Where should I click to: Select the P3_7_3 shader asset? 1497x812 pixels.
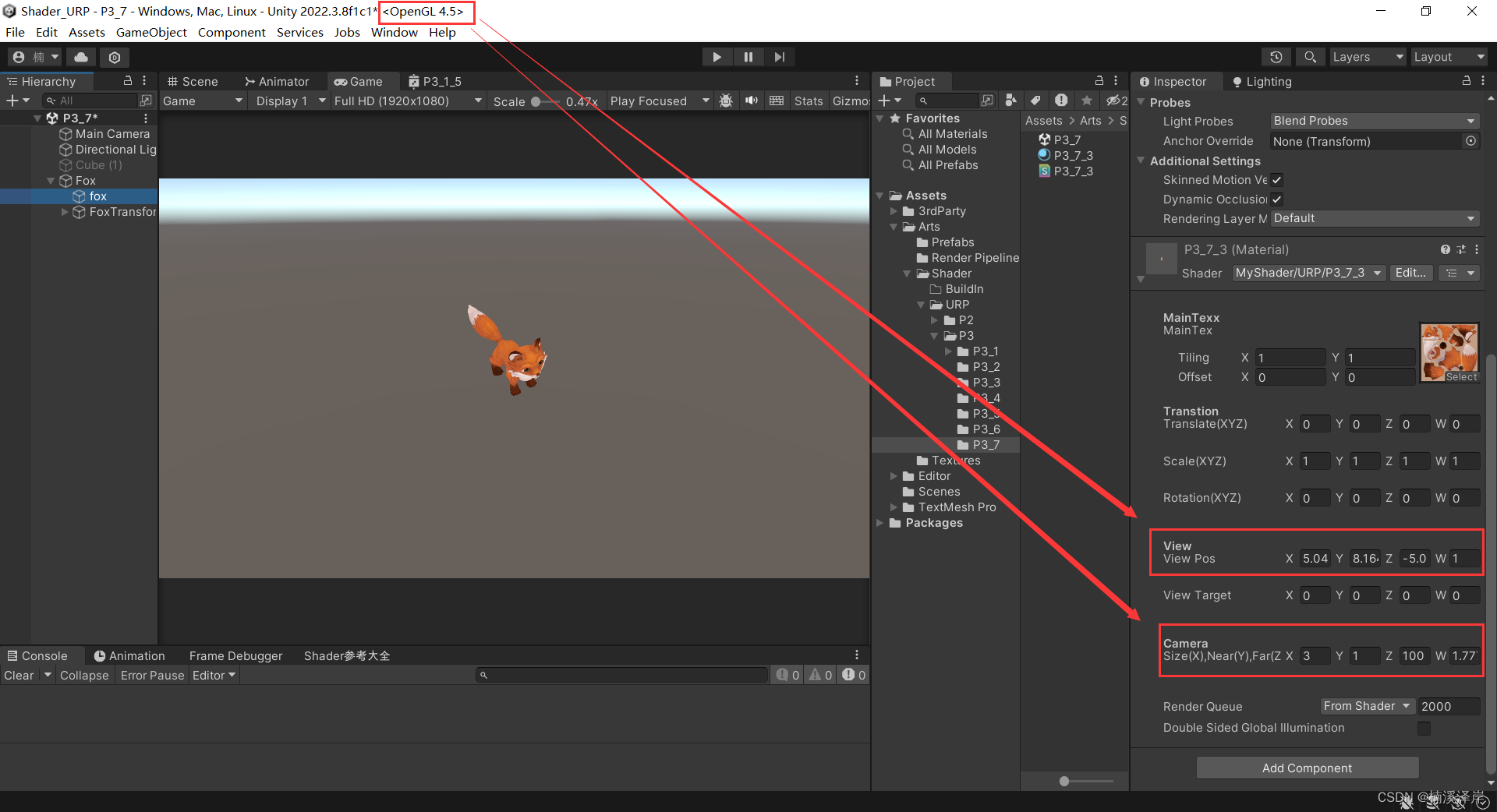(x=1065, y=171)
